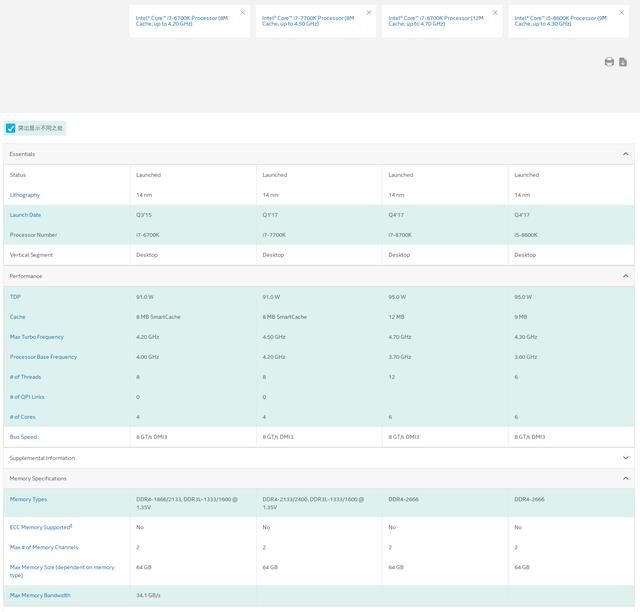
Task: Click the Lithography spec label
Action: [x=25, y=195]
